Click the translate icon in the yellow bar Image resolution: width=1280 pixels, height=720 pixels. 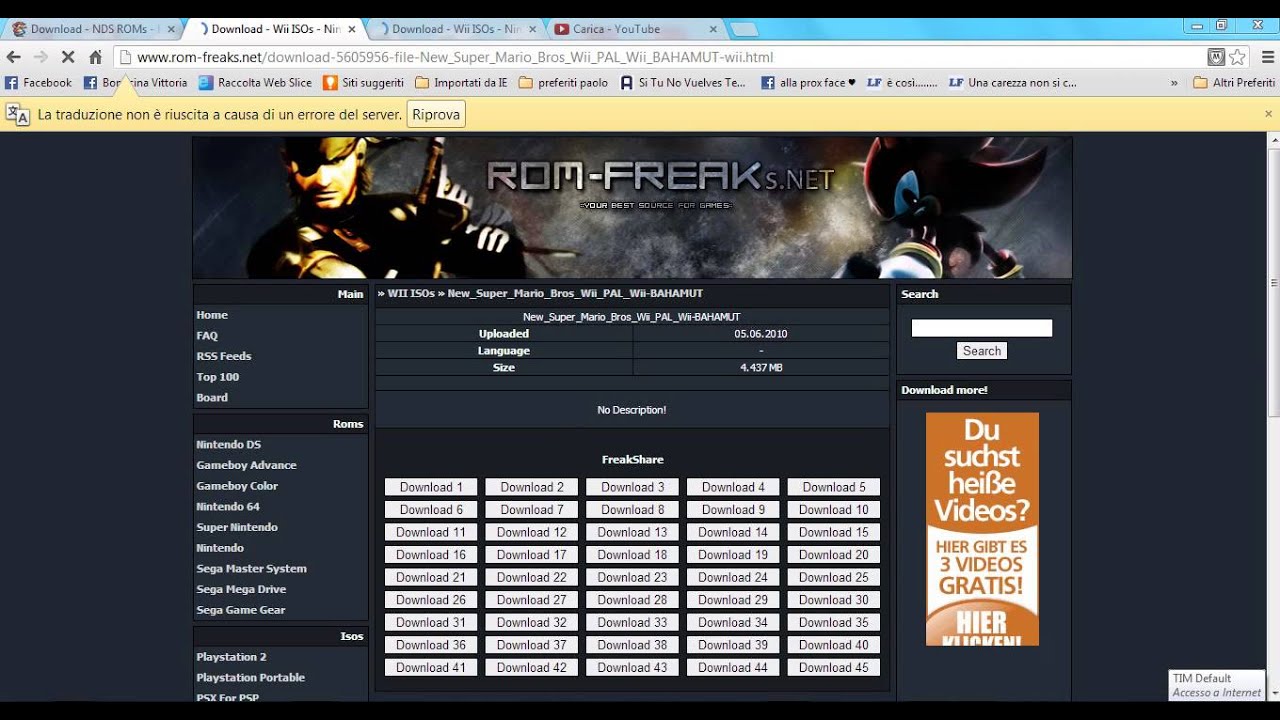coord(18,114)
